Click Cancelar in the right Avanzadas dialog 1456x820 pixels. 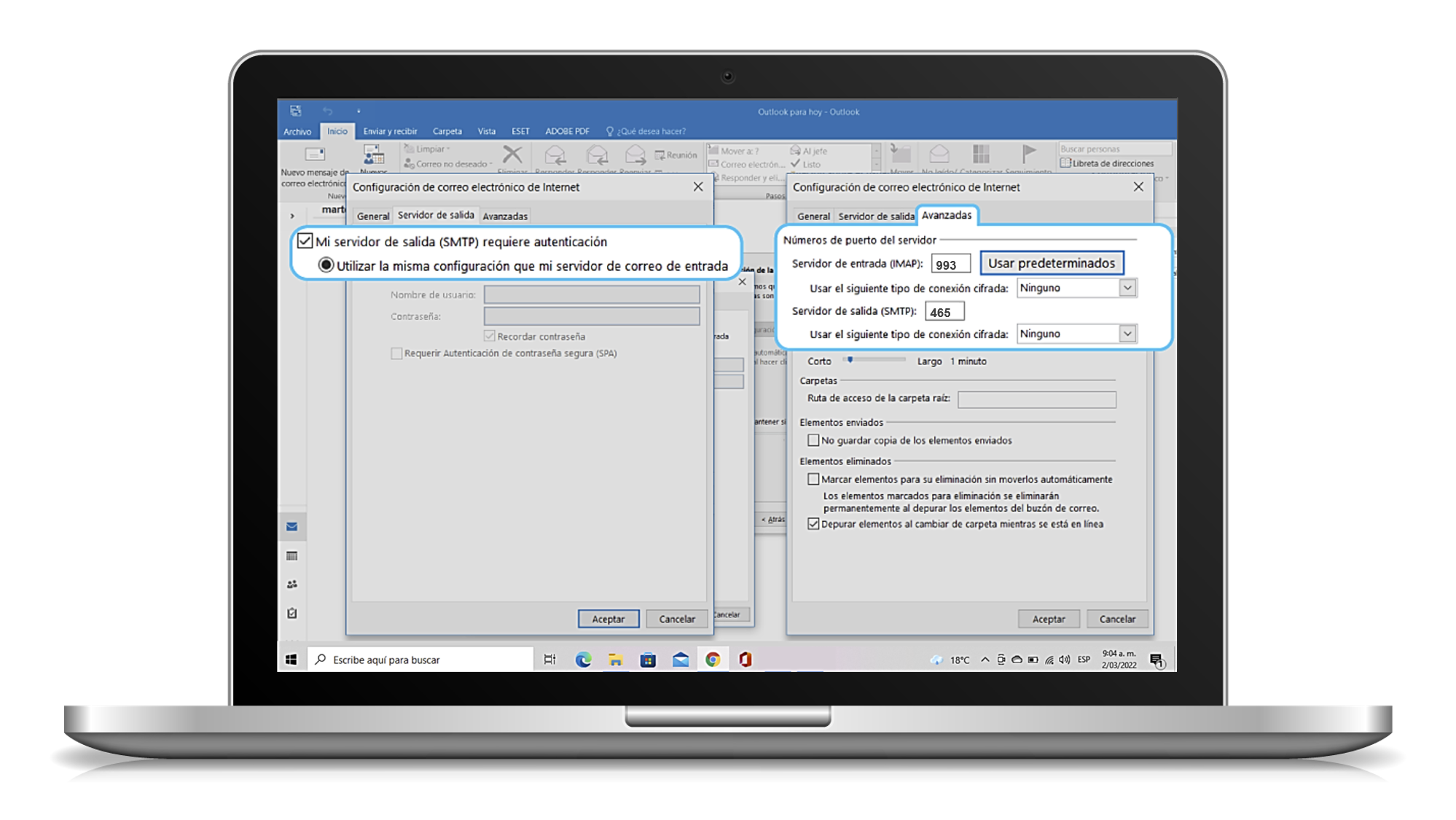tap(1117, 619)
